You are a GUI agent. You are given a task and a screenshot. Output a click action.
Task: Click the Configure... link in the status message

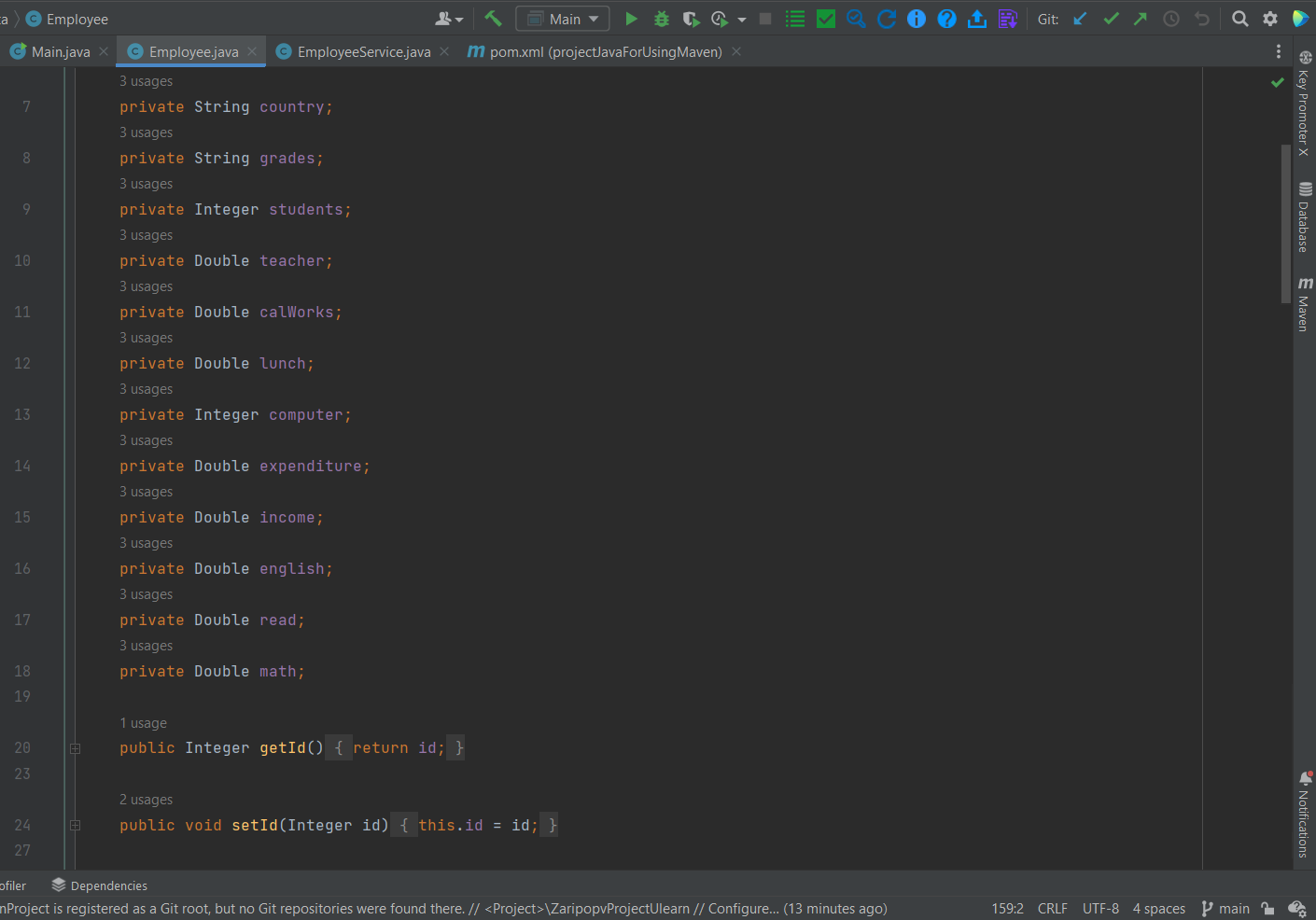[x=743, y=908]
